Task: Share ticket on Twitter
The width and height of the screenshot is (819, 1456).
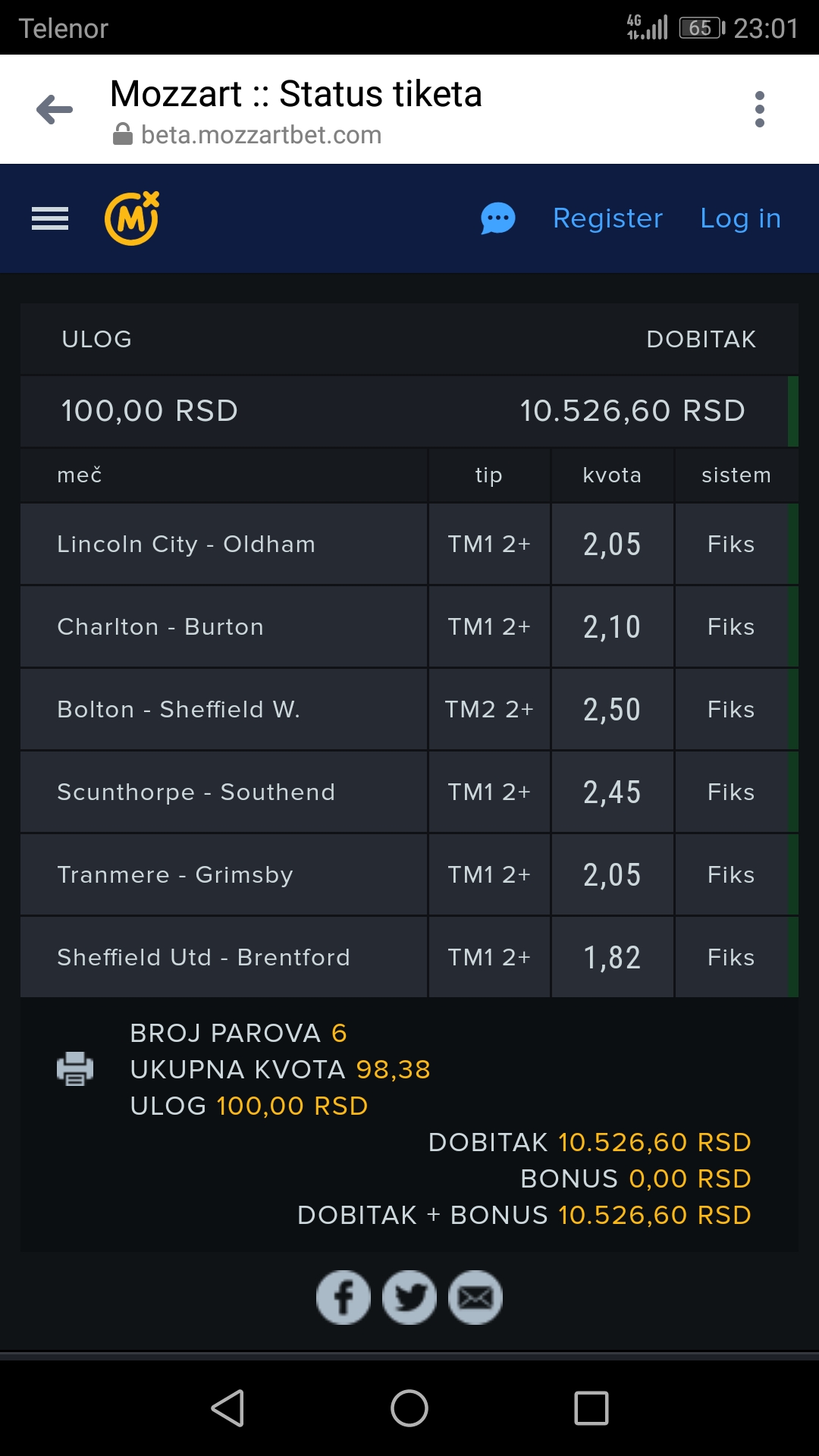Action: pyautogui.click(x=409, y=1298)
